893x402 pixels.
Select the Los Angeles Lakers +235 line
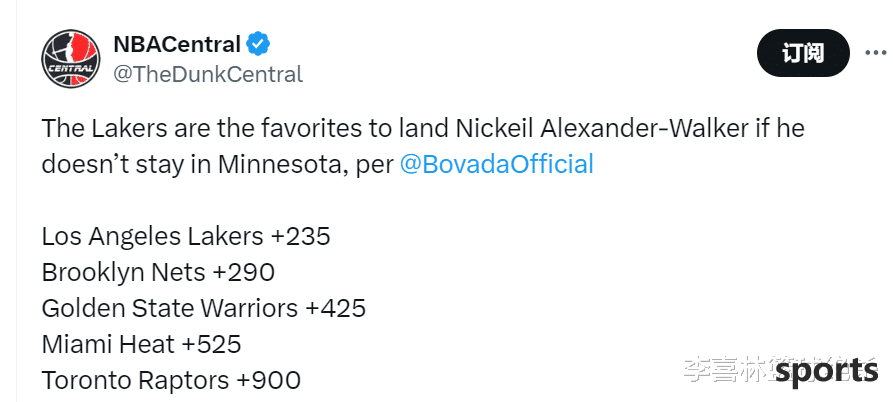tap(186, 236)
